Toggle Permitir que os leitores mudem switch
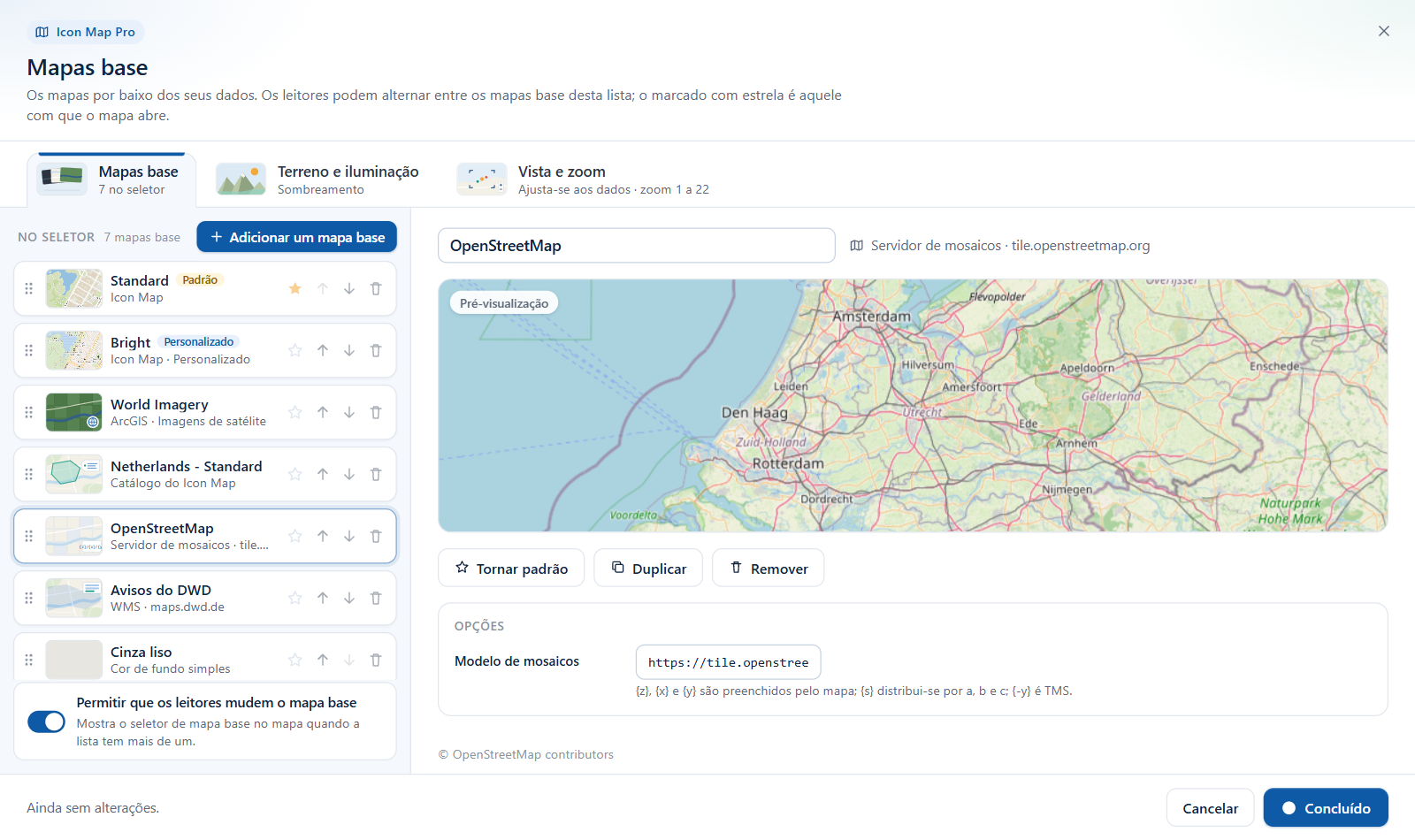 [47, 722]
